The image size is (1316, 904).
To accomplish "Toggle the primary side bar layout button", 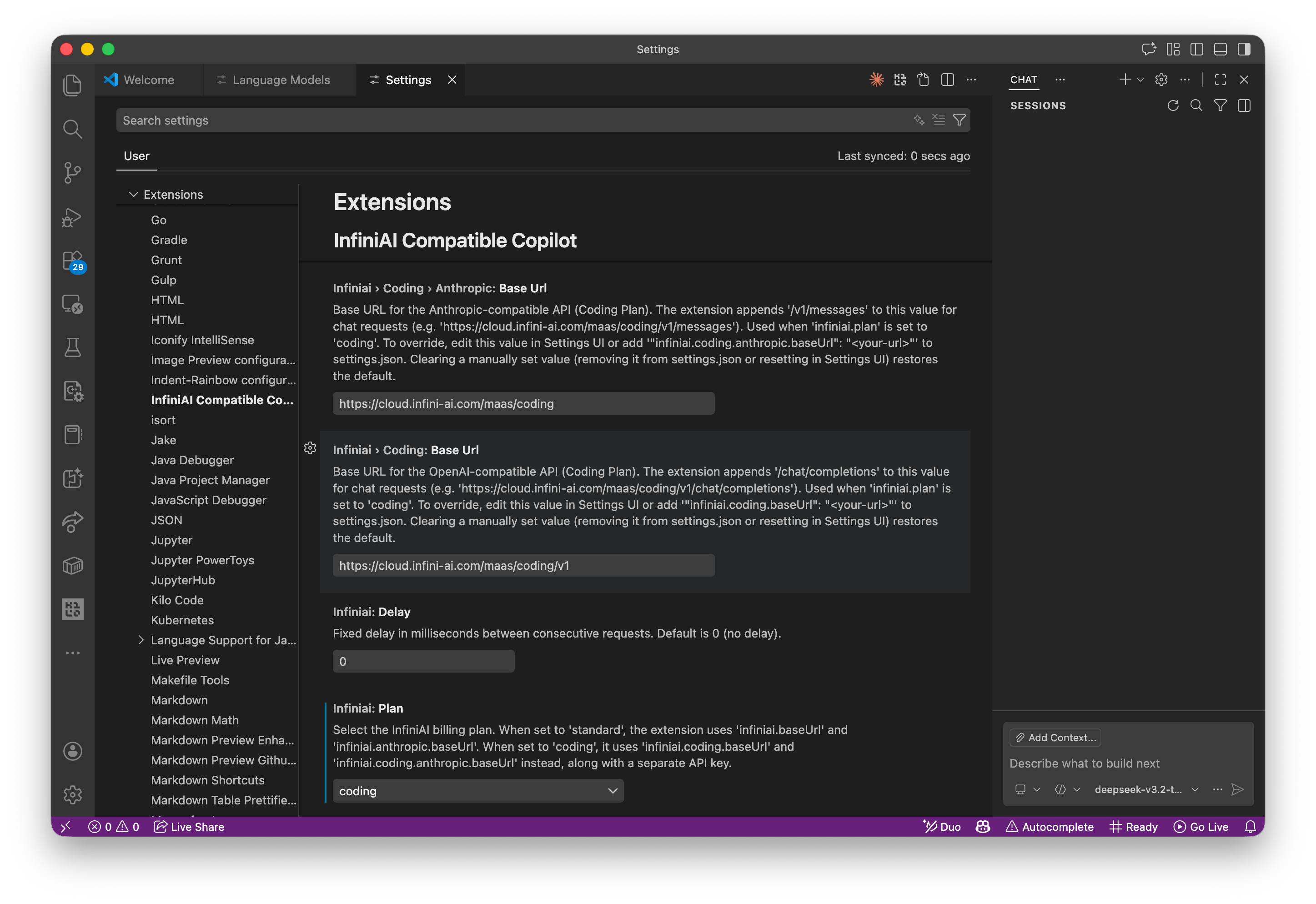I will [1196, 49].
